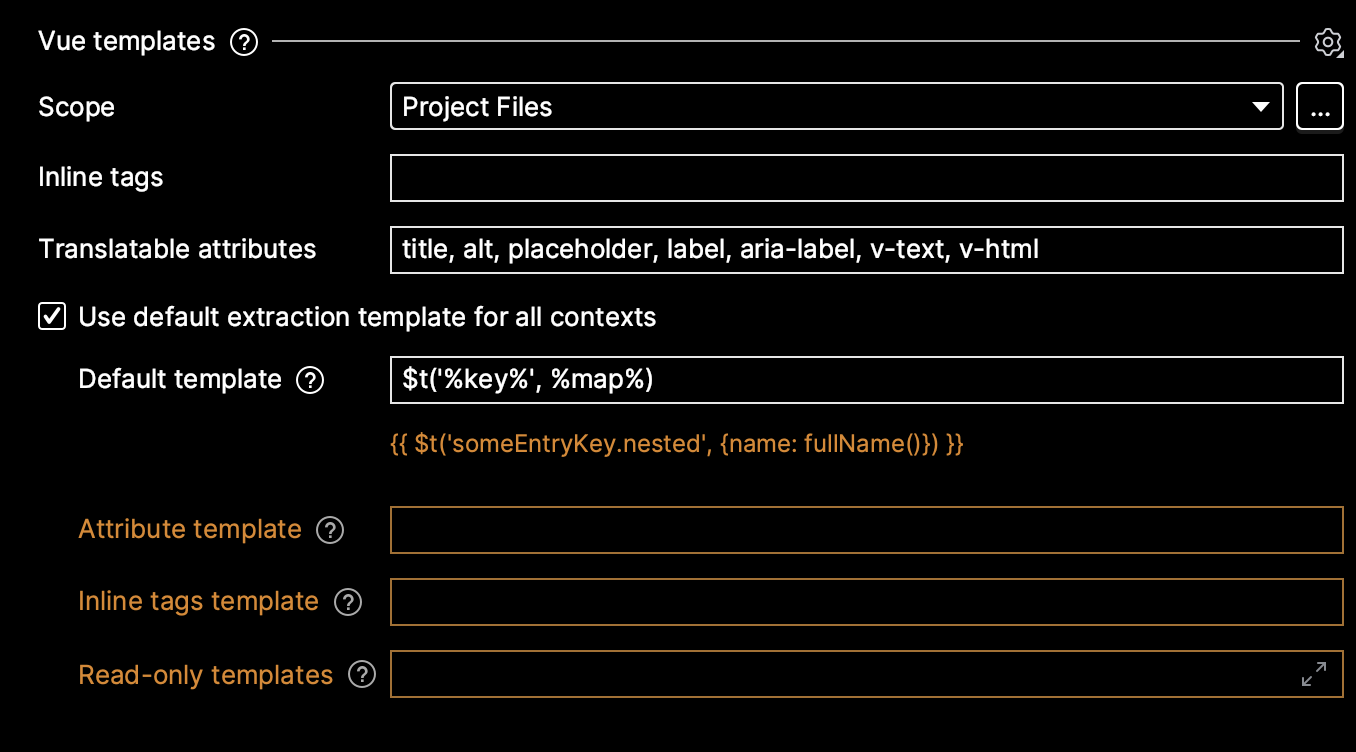Open the Vue templates help tooltip
Screen dimensions: 1356x752
(x=243, y=42)
